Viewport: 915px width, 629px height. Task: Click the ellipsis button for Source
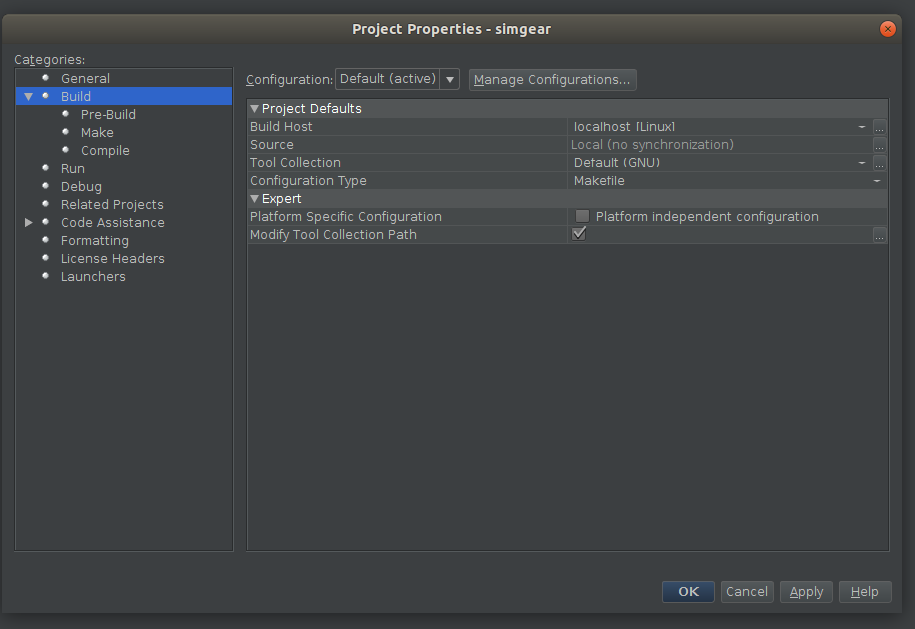879,145
